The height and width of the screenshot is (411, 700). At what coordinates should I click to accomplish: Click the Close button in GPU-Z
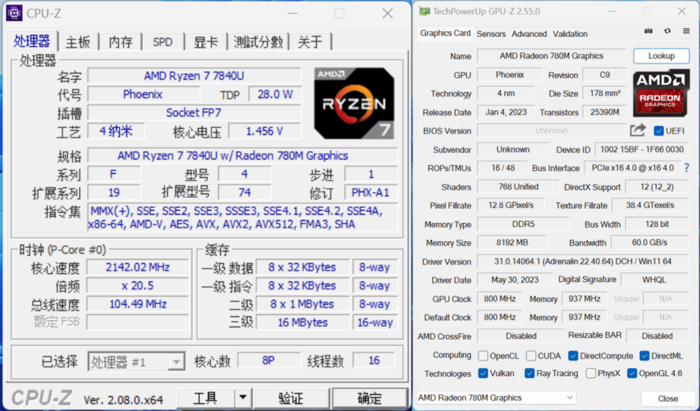coord(667,398)
